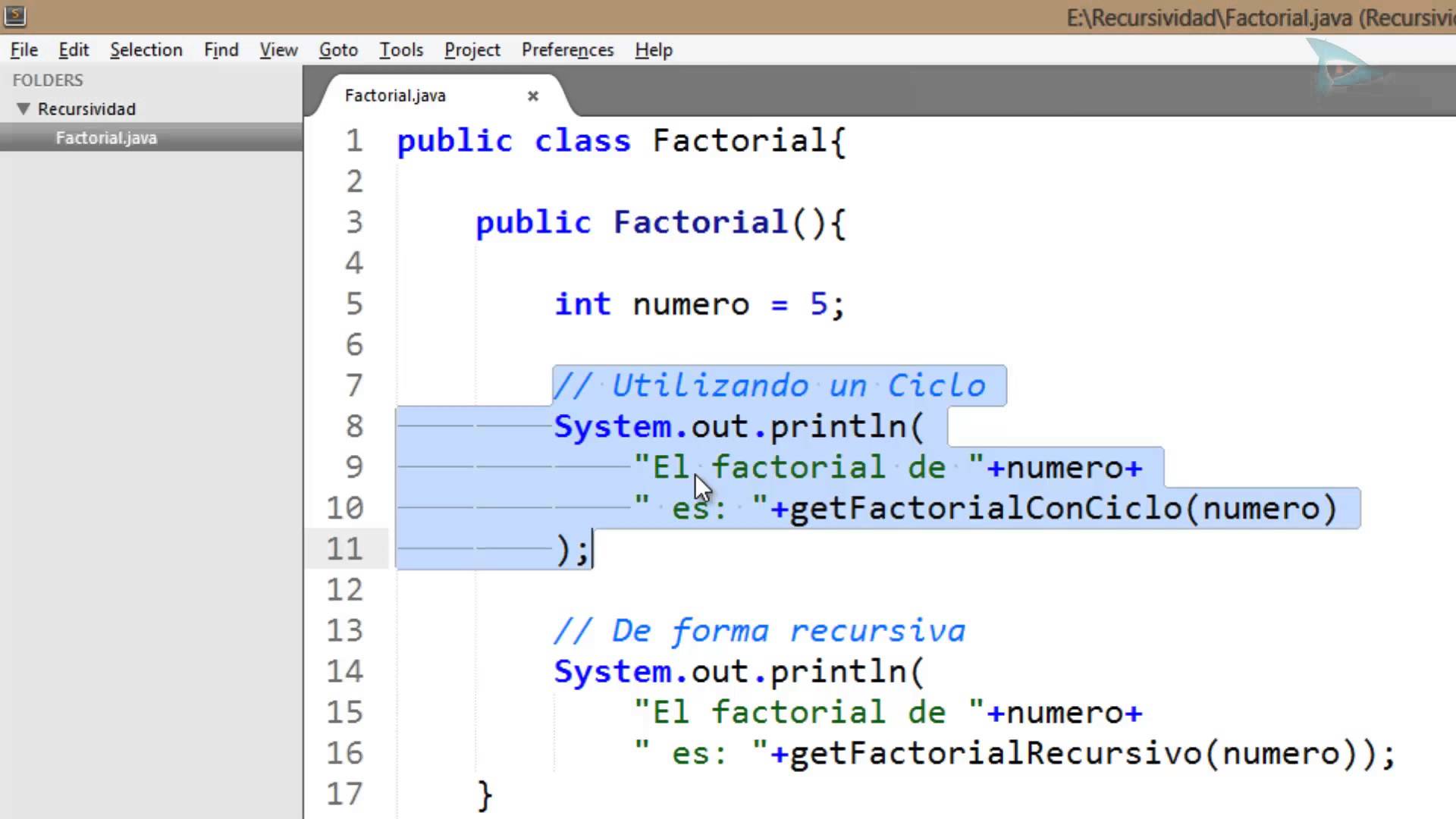Click the Find menu option
This screenshot has width=1456, height=819.
(221, 50)
